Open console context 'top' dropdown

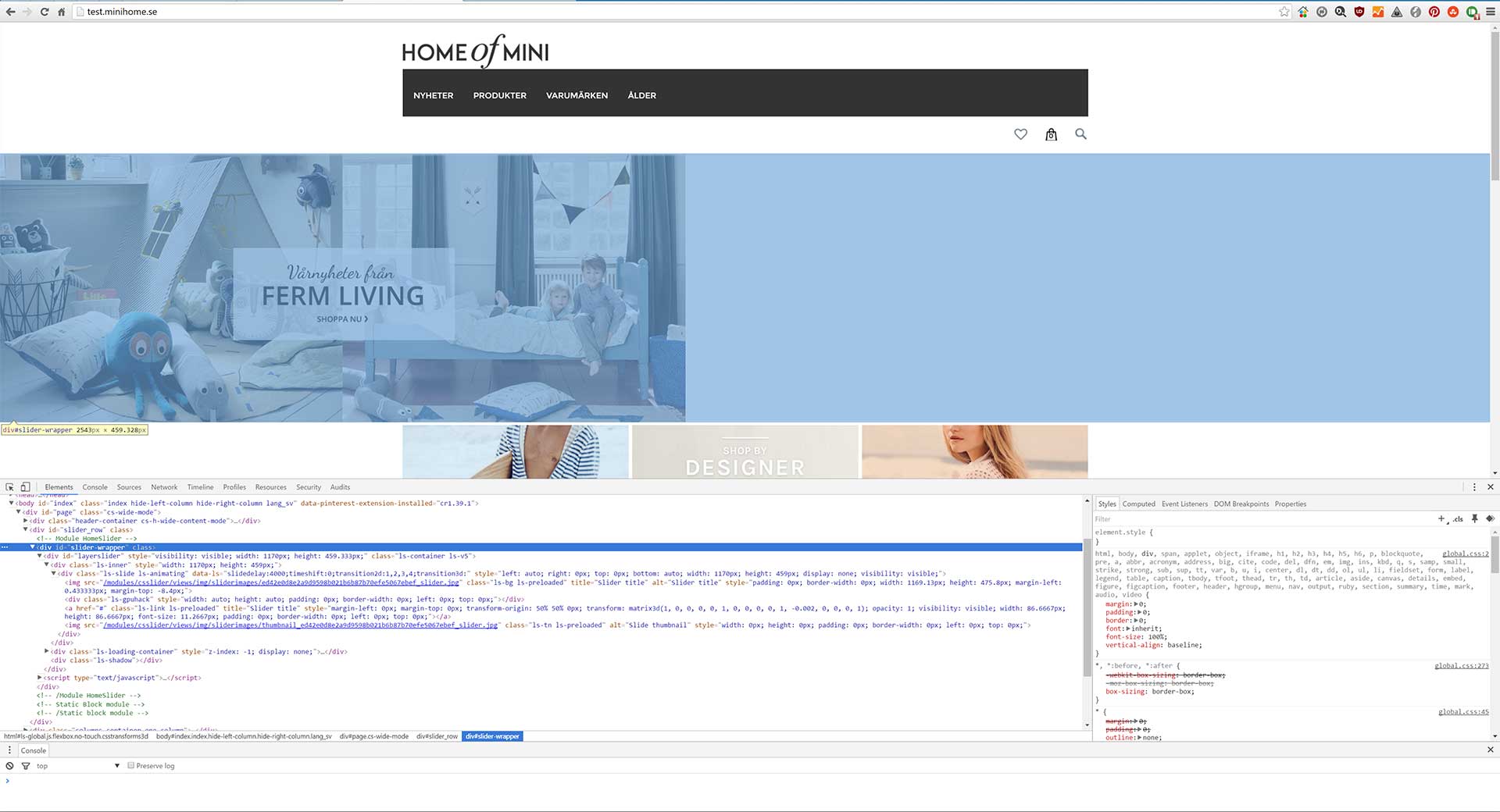coord(78,766)
